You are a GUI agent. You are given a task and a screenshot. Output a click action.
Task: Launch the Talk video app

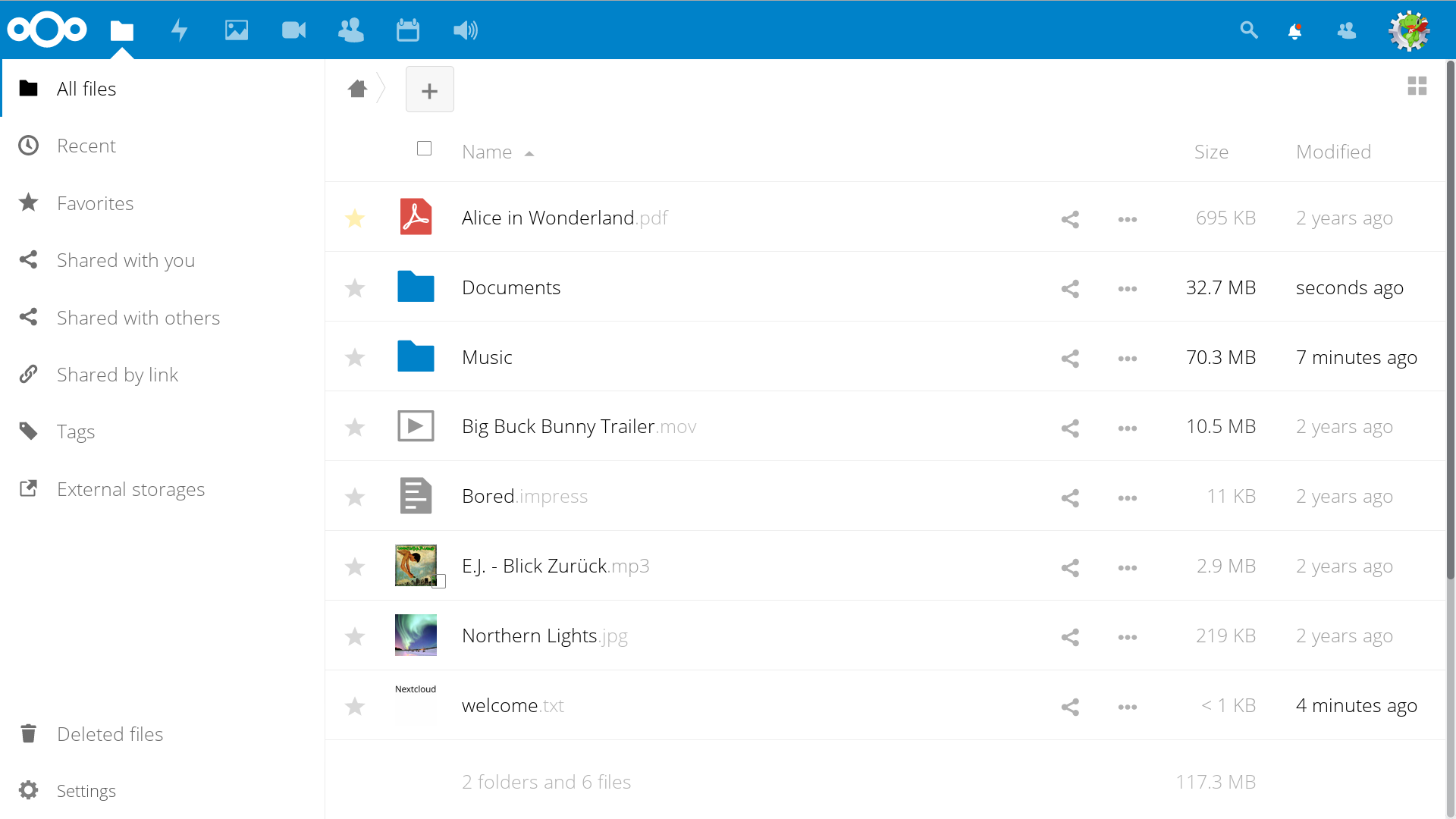tap(293, 30)
